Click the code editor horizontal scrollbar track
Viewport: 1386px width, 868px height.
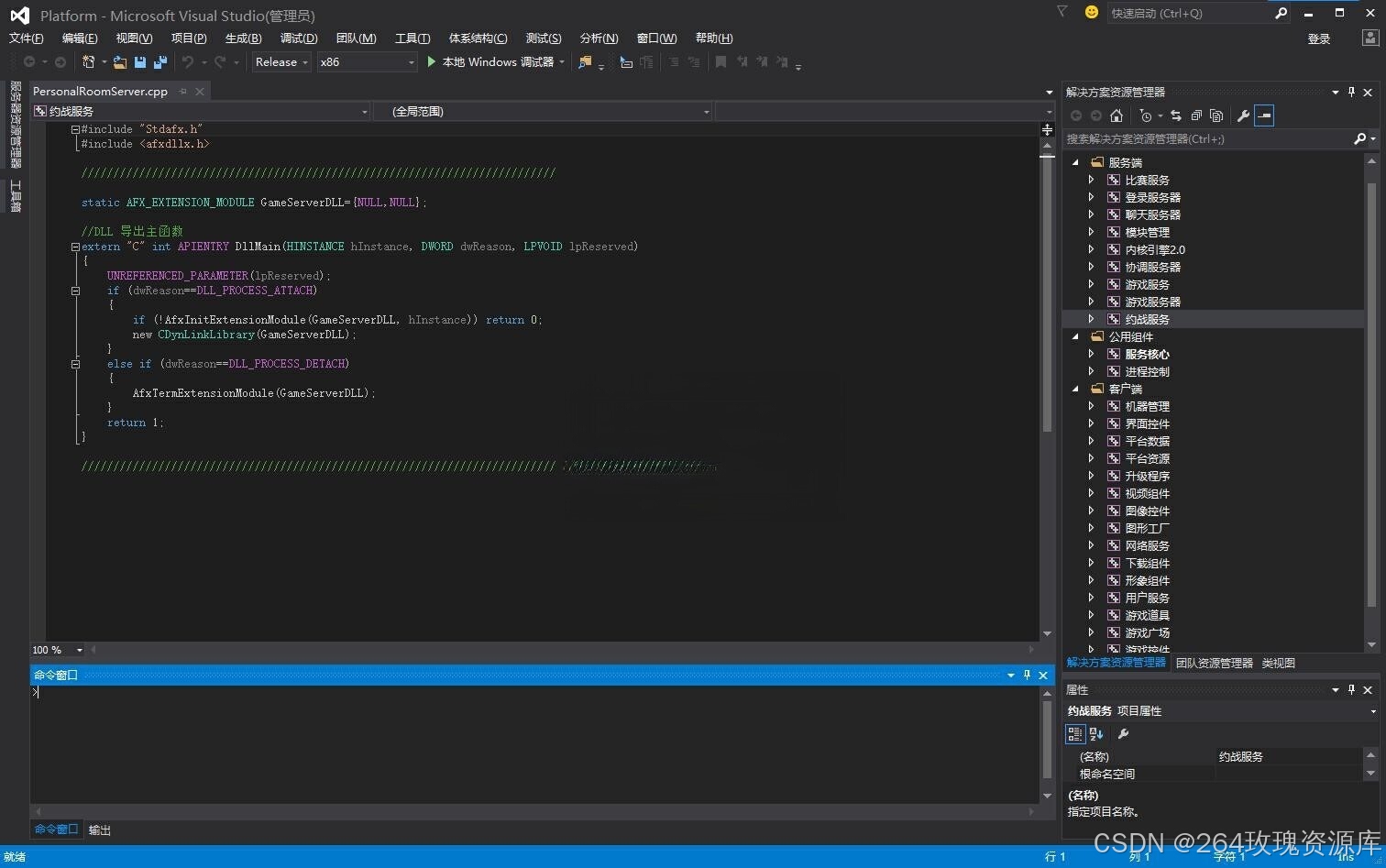(x=561, y=650)
